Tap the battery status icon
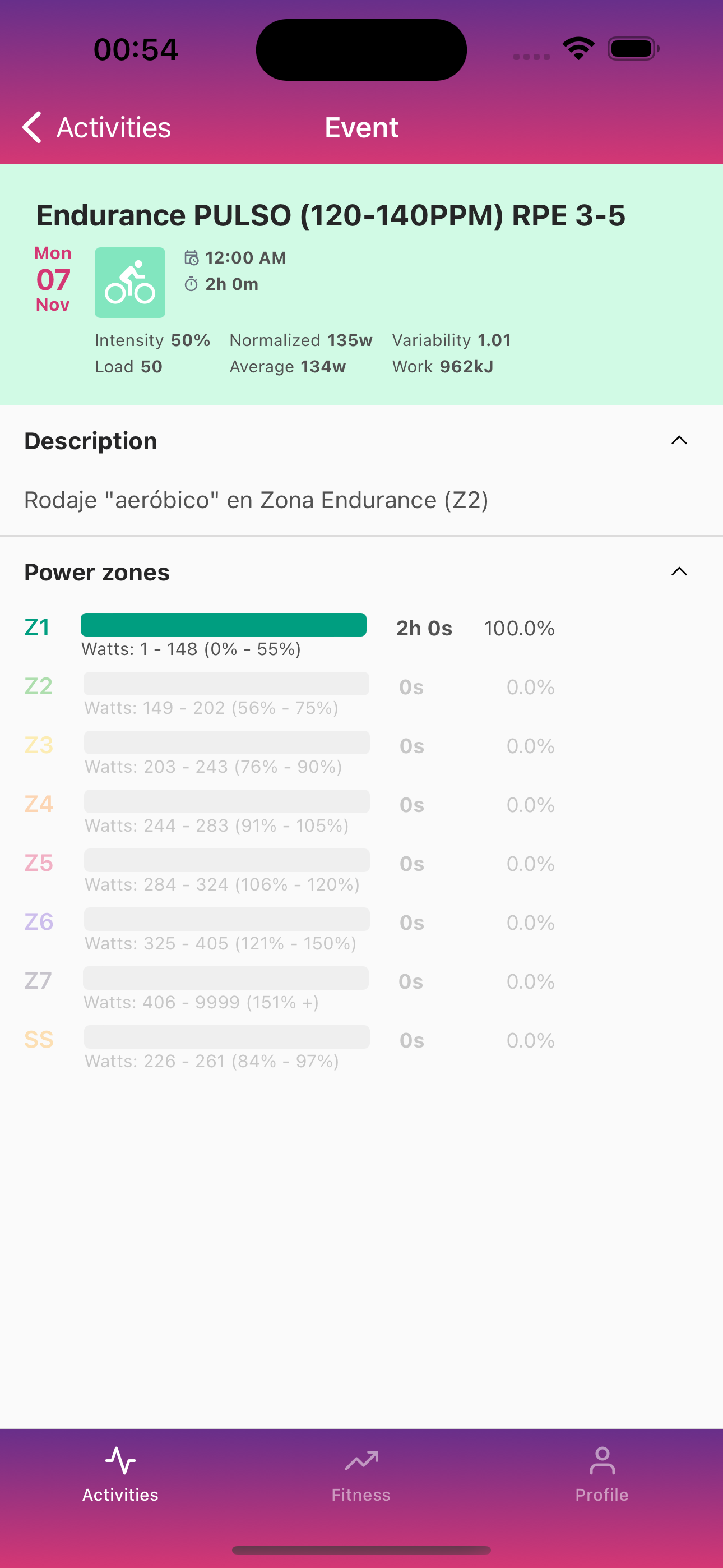This screenshot has height=1568, width=723. 633,49
